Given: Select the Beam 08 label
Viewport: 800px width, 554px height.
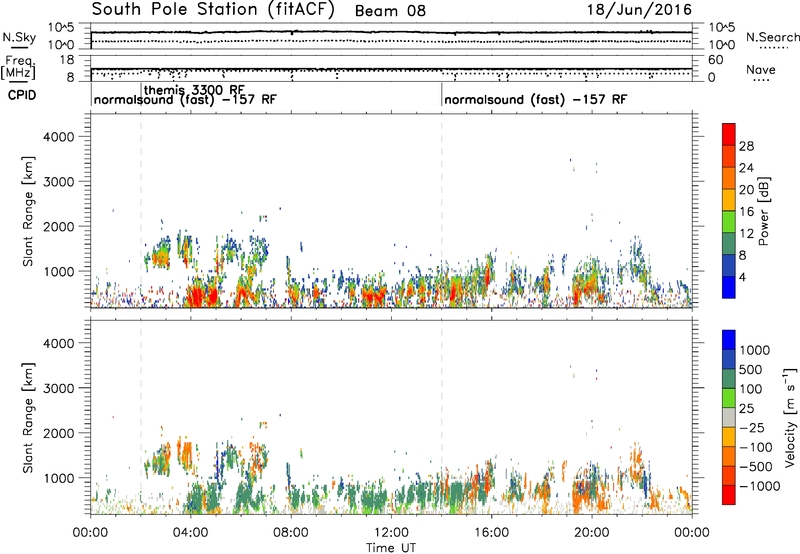Looking at the screenshot, I should 390,11.
